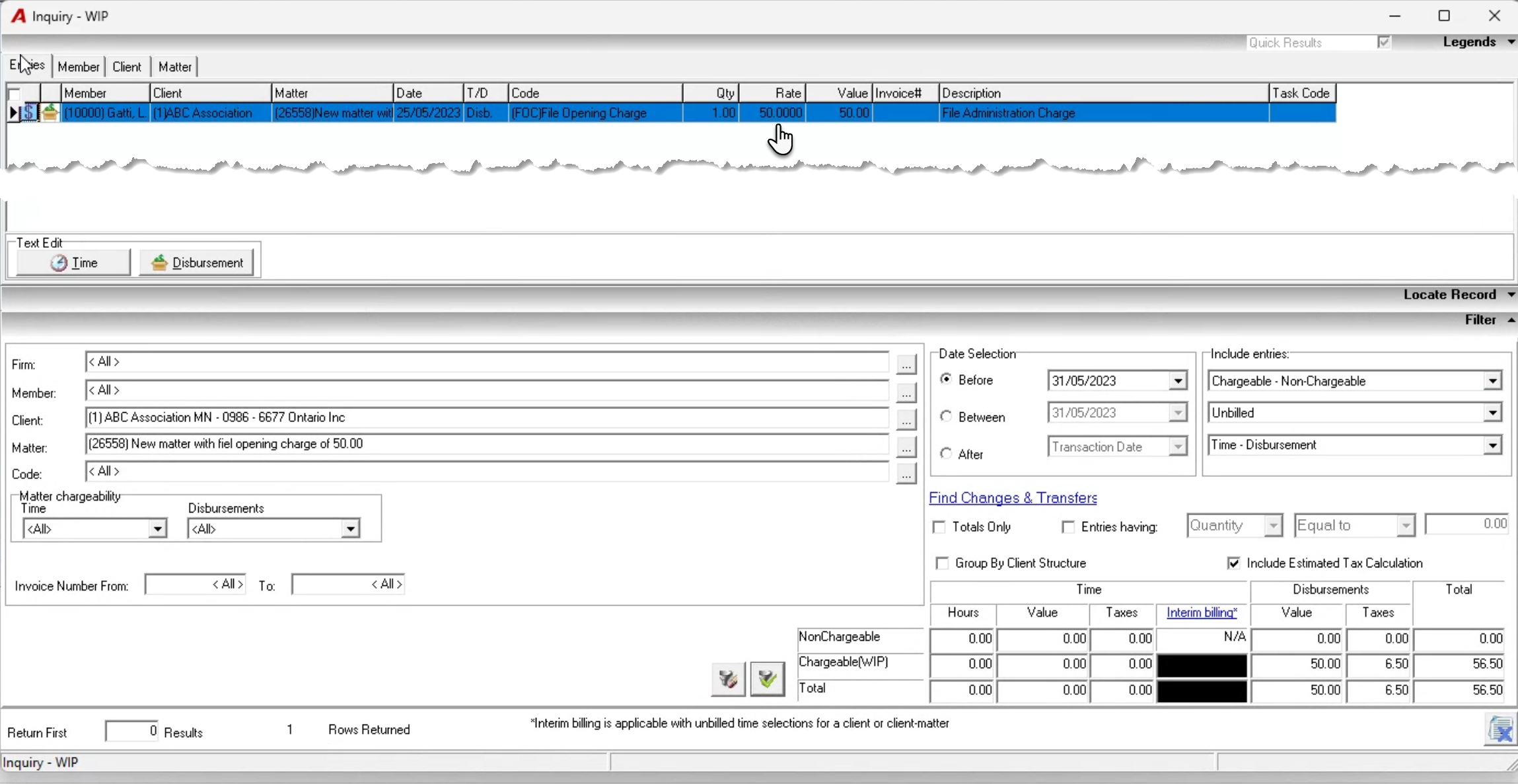Open the Before date 31/05/2023 dropdown
Viewport: 1518px width, 784px height.
point(1178,381)
